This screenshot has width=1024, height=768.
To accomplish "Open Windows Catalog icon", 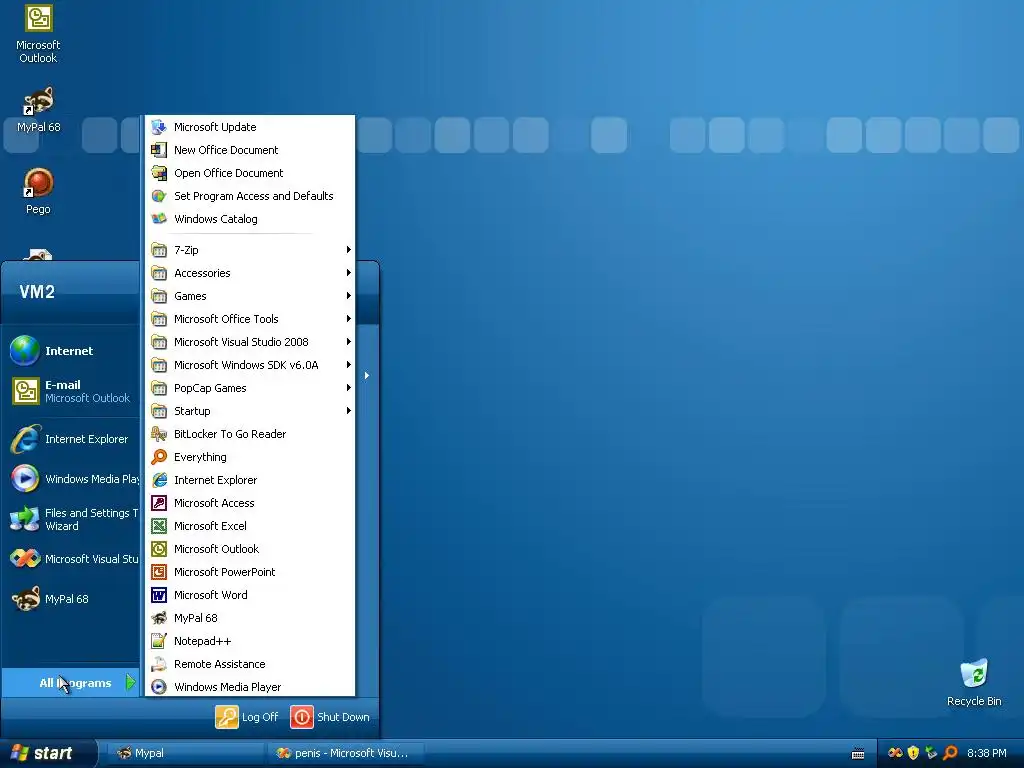I will (159, 219).
